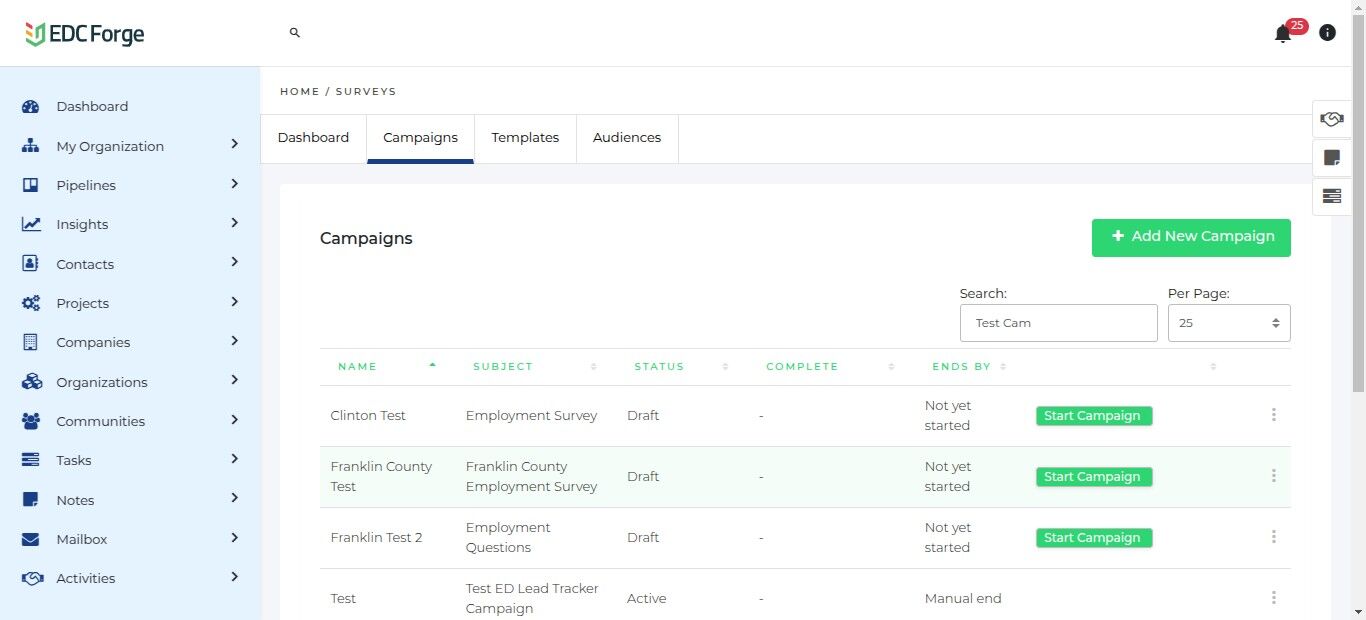
Task: Click the campaign Search input field
Action: (1058, 323)
